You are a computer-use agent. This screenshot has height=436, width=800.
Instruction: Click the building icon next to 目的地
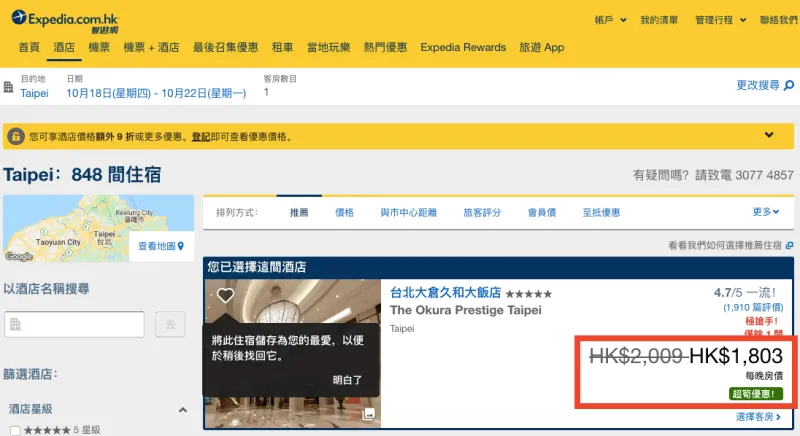point(8,87)
